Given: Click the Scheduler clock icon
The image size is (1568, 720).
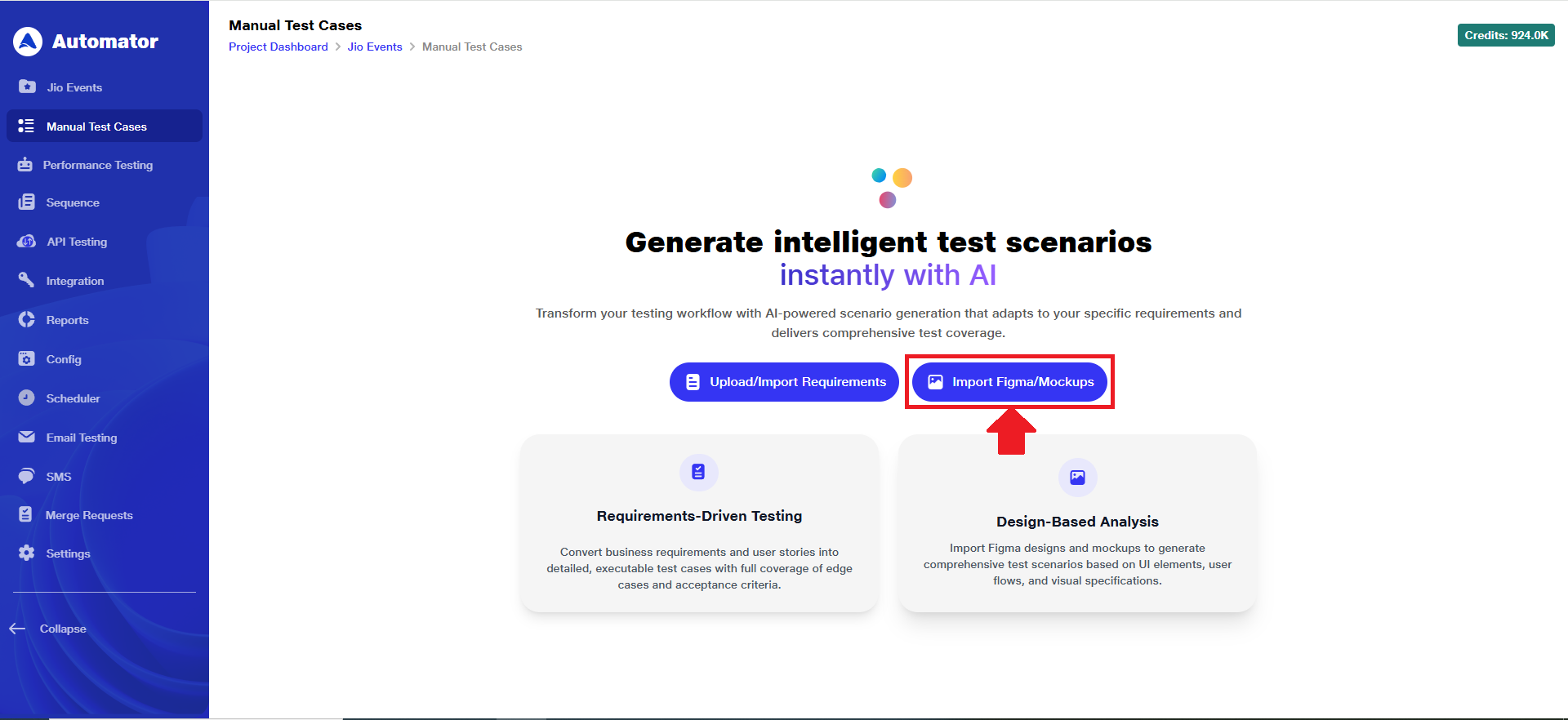Looking at the screenshot, I should point(27,398).
